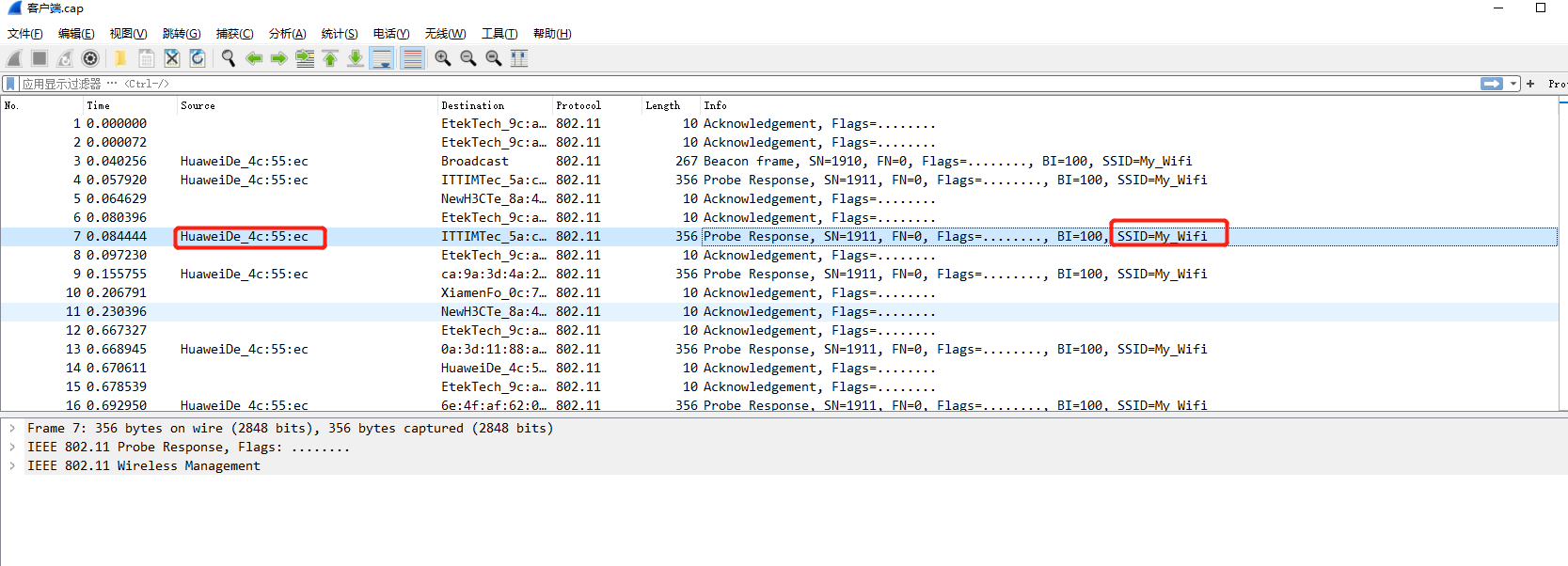Screen dimensions: 1568x566
Task: Toggle auto-scroll during live capture
Action: click(x=382, y=58)
